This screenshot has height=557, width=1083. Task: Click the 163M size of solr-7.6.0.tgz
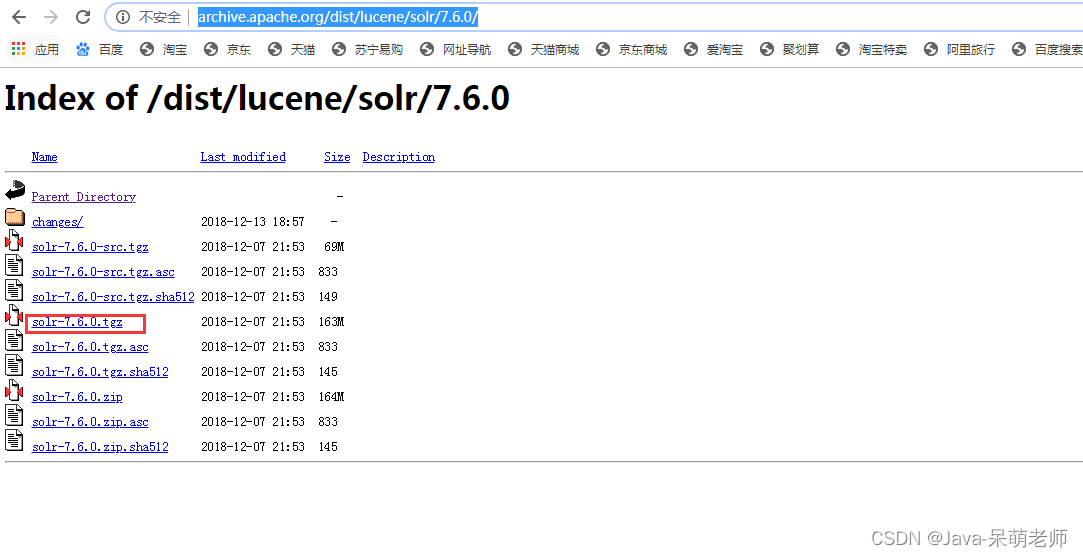(x=331, y=321)
